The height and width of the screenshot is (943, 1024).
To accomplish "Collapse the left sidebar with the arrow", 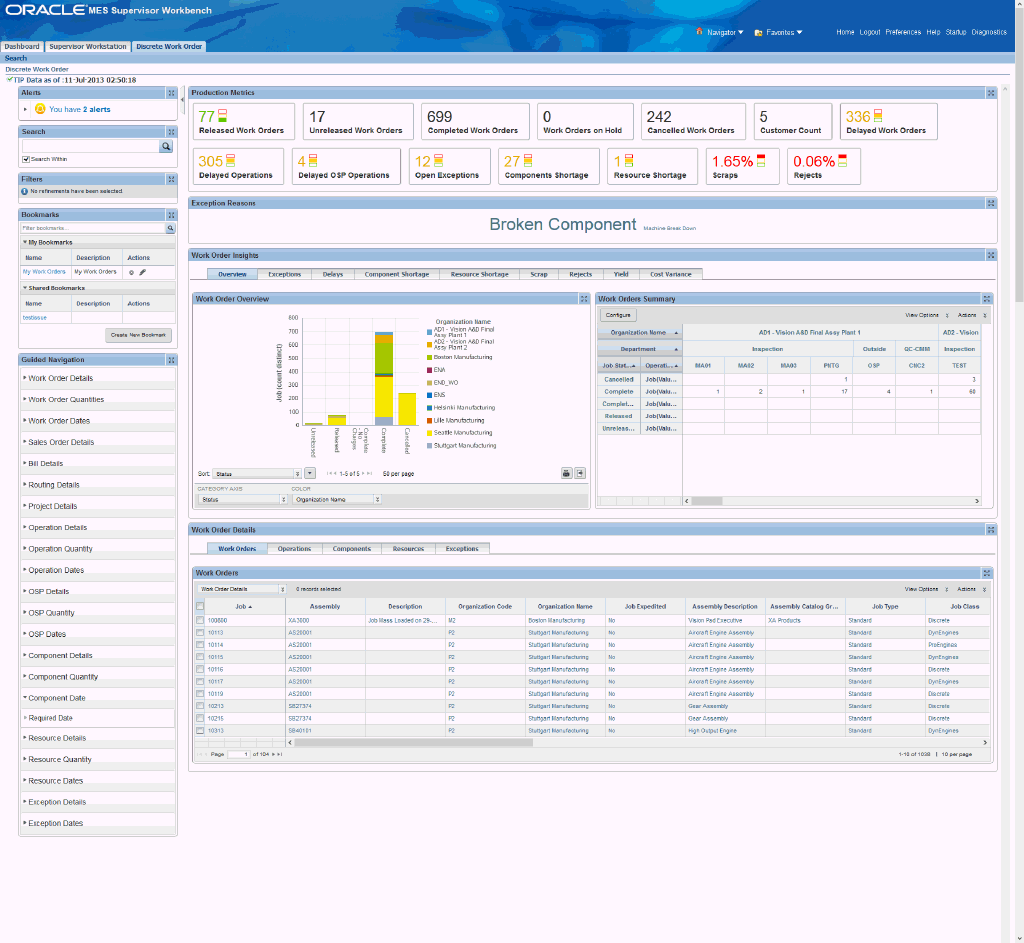I will pyautogui.click(x=182, y=101).
